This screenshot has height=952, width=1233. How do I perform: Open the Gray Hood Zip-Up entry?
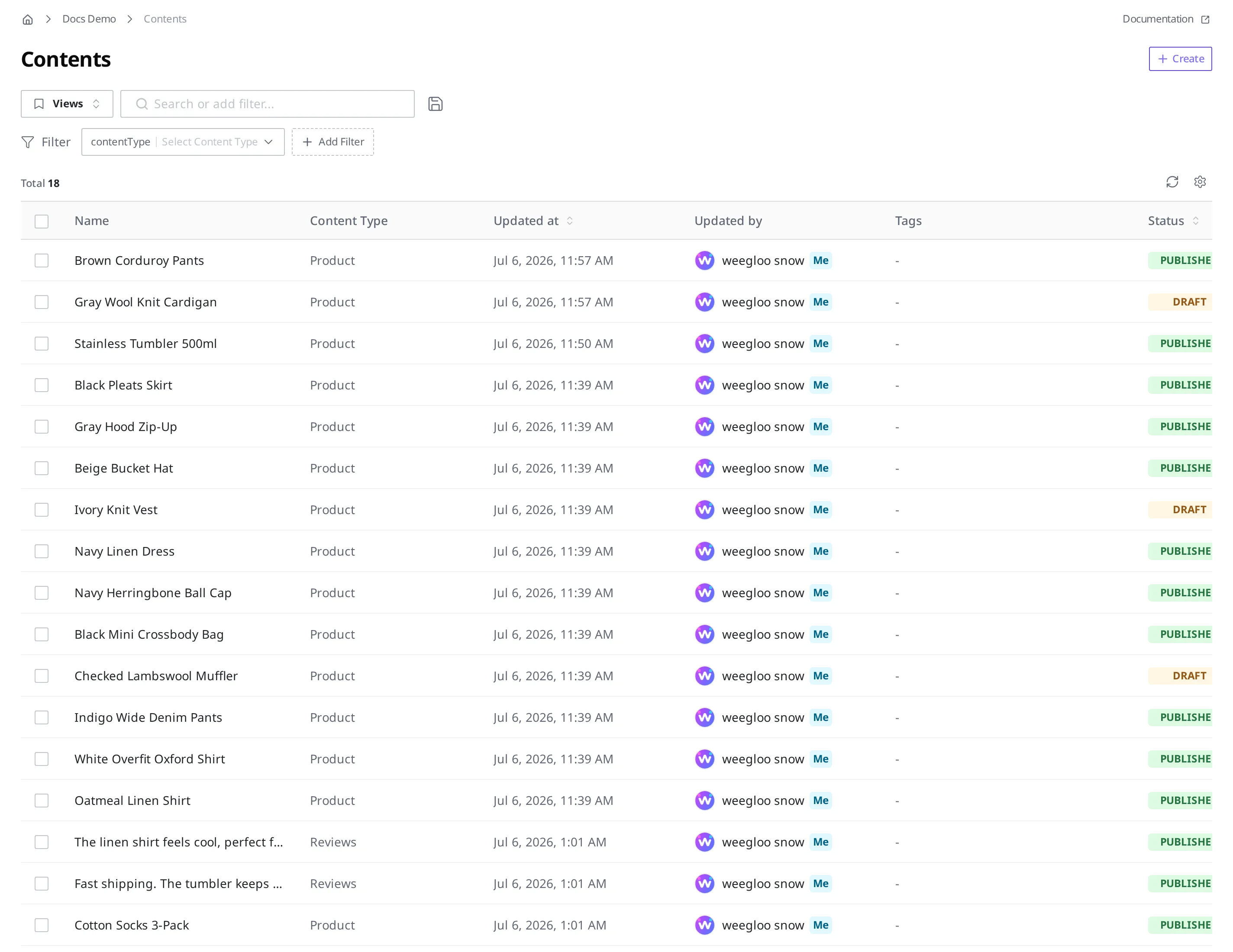tap(126, 427)
